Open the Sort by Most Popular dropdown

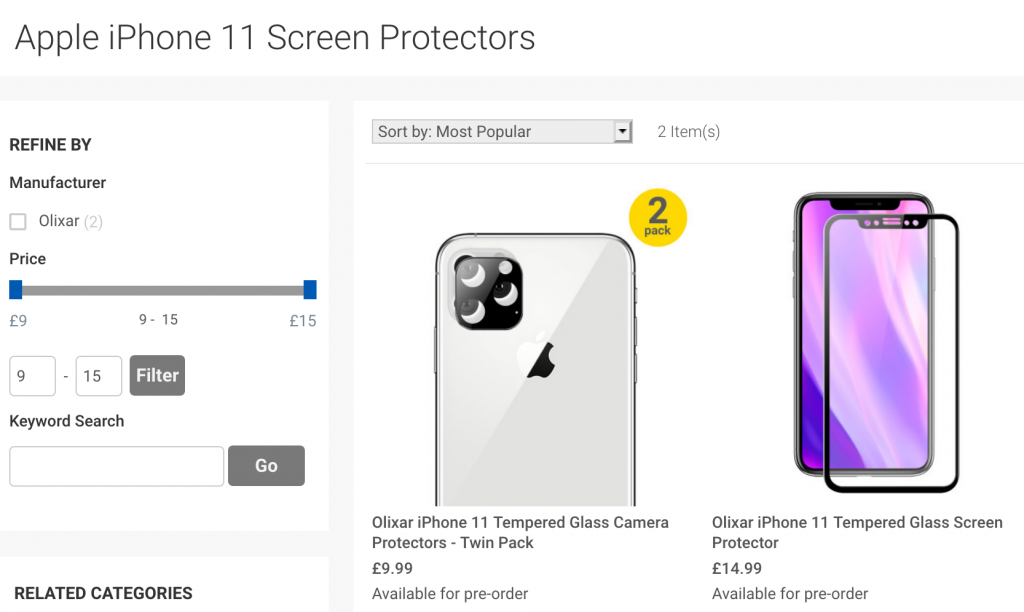pos(493,131)
